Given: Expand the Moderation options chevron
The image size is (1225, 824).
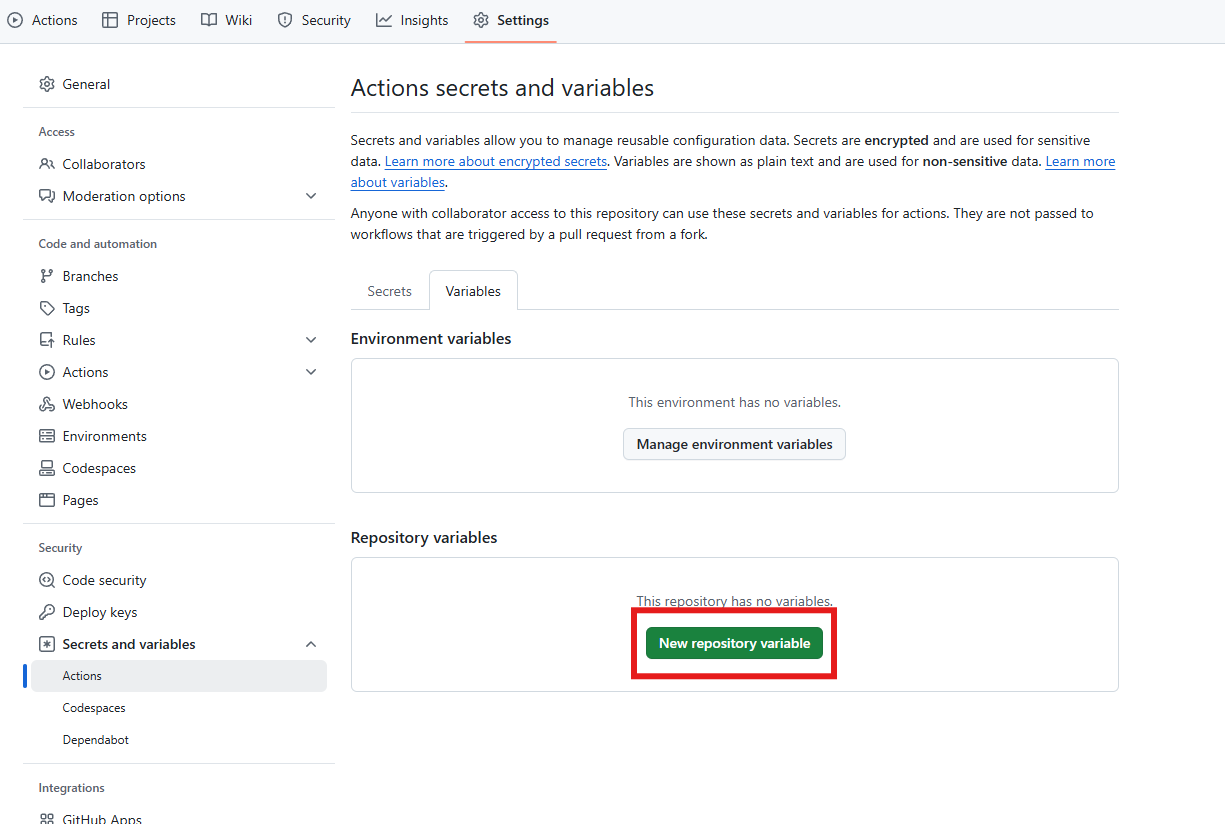Looking at the screenshot, I should [311, 196].
